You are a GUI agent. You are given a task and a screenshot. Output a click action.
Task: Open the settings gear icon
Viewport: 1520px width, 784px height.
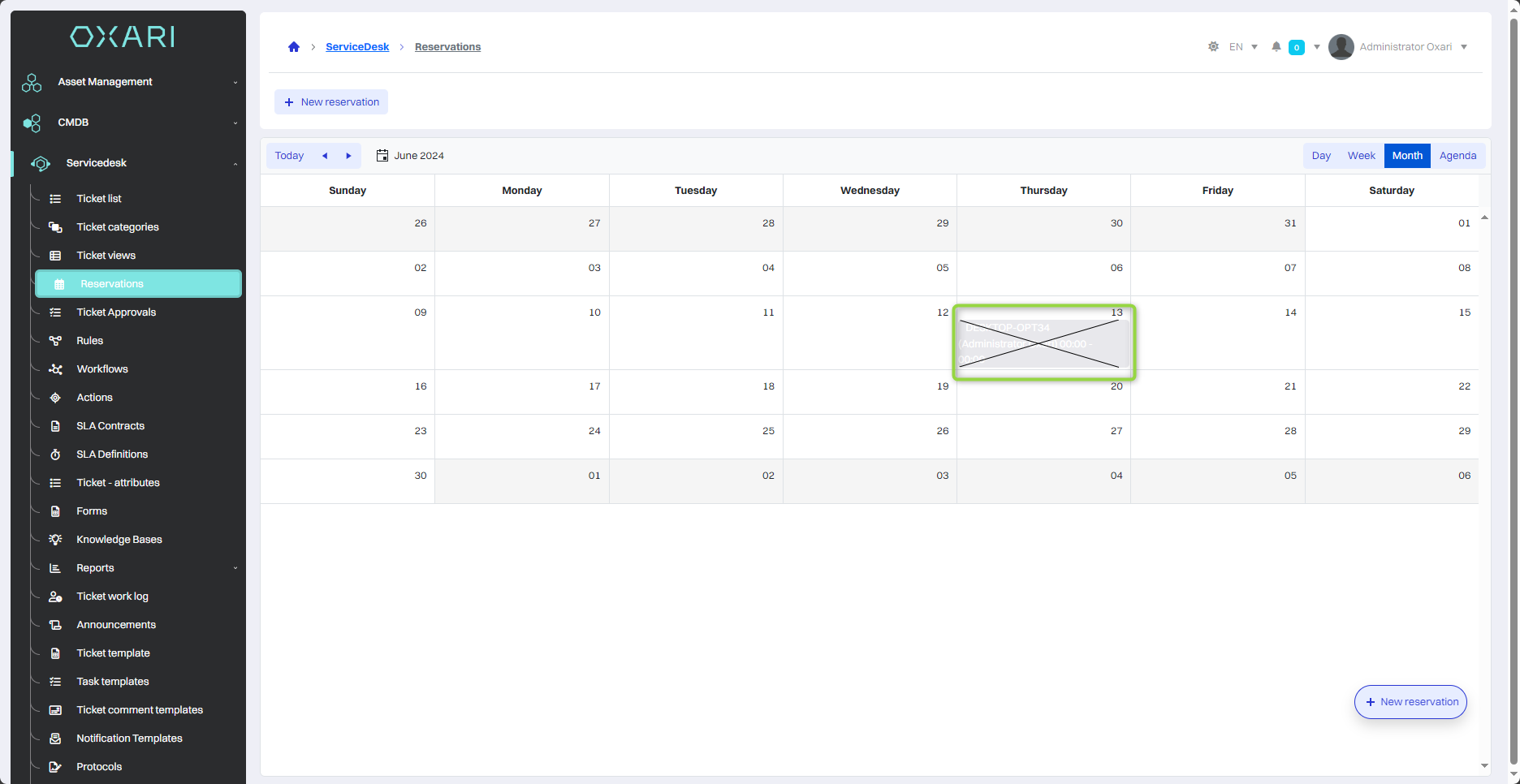[1213, 47]
